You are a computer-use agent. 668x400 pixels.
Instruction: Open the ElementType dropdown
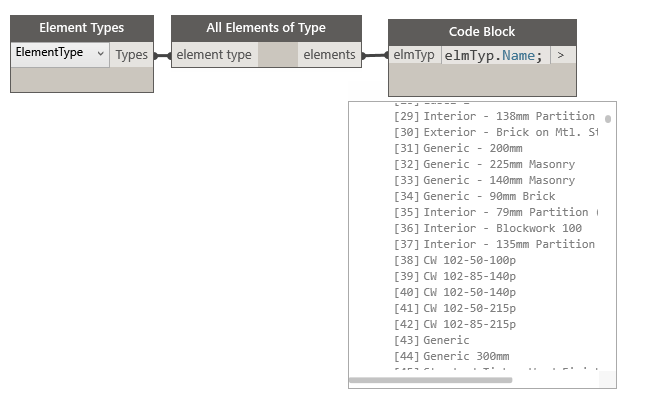tap(60, 54)
